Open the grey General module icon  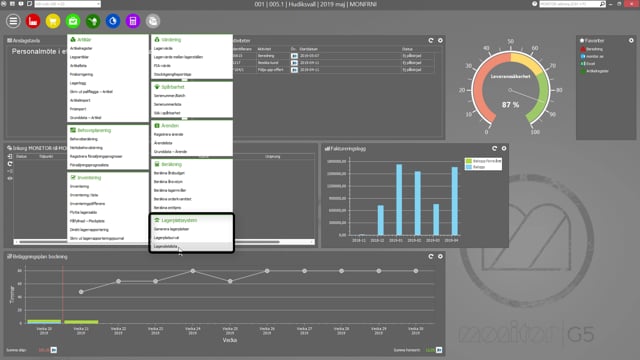tap(153, 21)
